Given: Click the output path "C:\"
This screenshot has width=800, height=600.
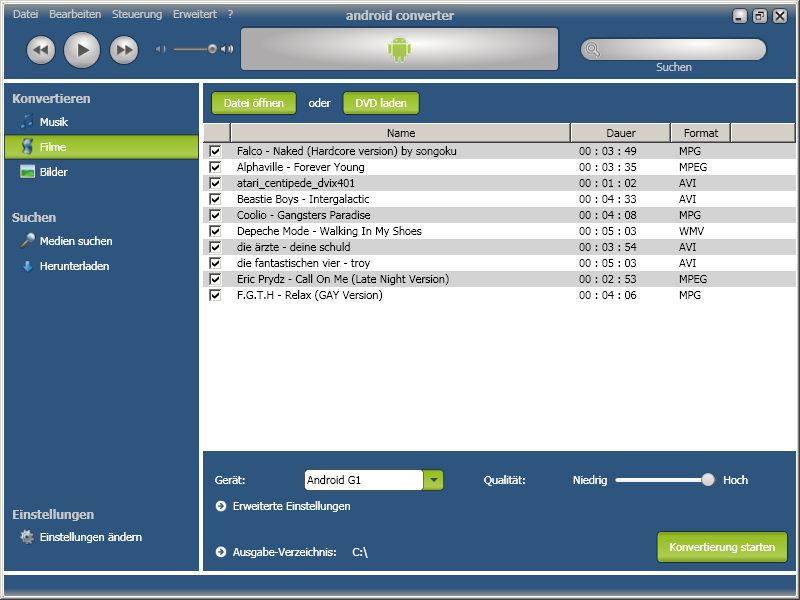Looking at the screenshot, I should coord(360,552).
